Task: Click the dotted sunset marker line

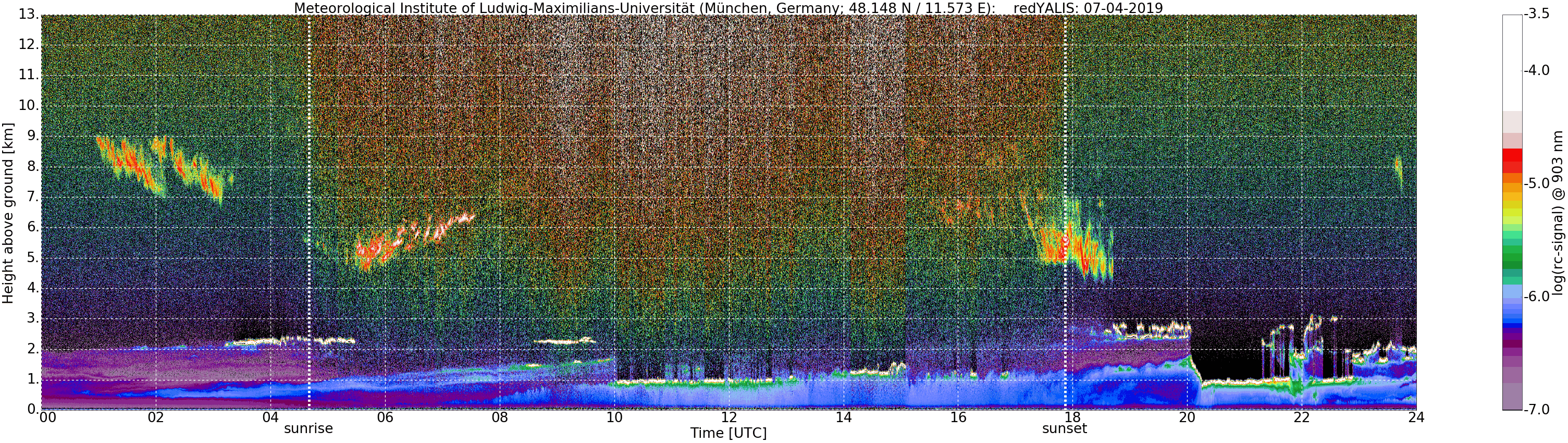Action: click(1065, 212)
